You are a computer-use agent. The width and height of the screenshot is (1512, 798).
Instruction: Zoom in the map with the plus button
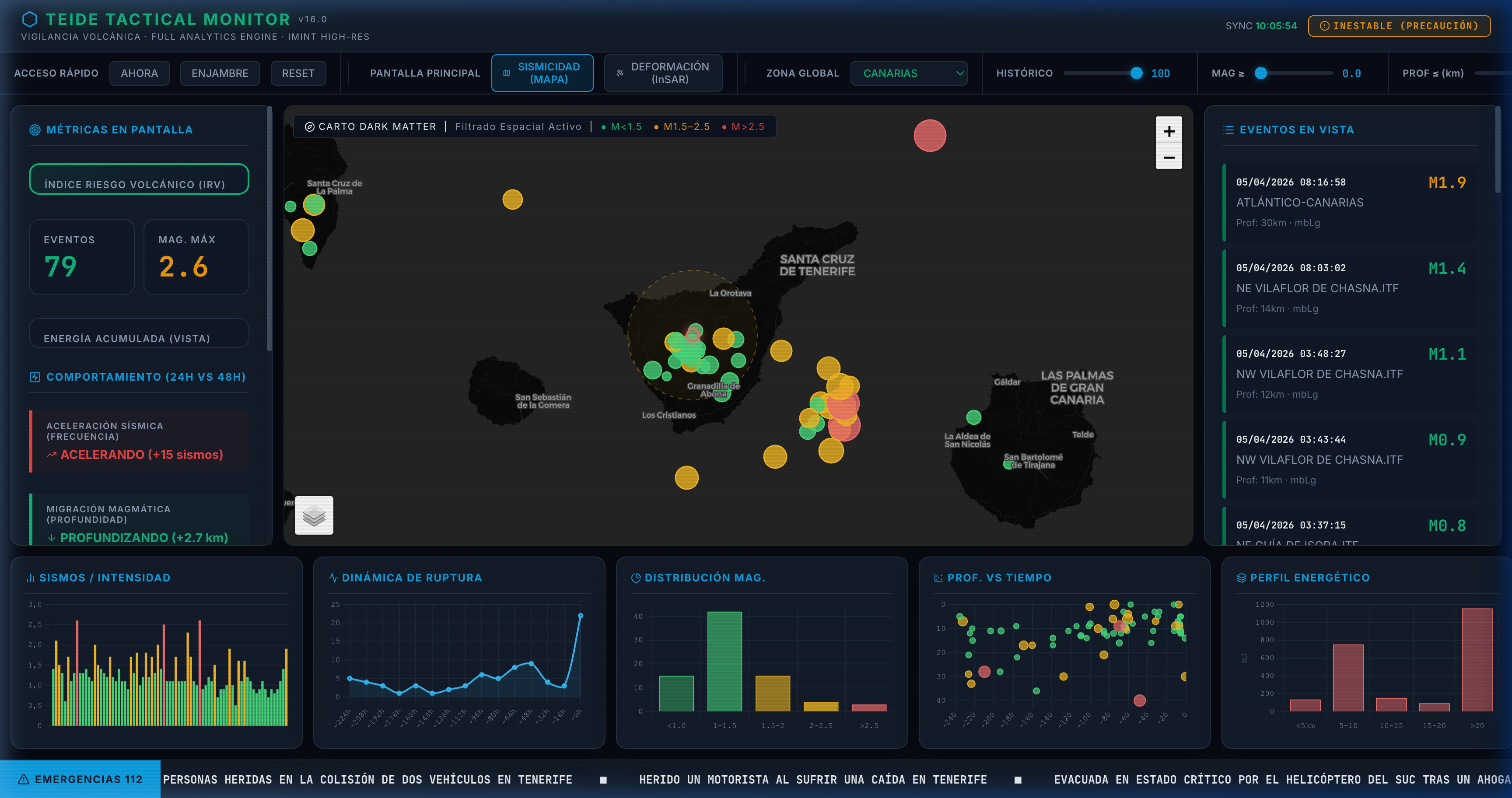[1169, 131]
